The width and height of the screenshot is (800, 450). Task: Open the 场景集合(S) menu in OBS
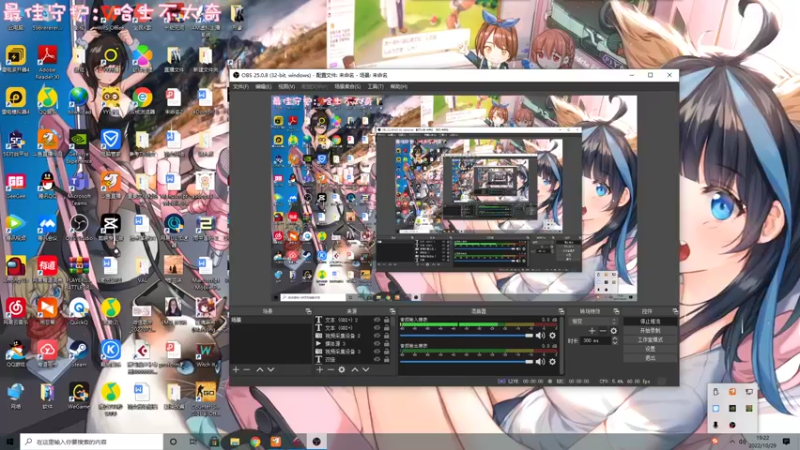click(347, 87)
